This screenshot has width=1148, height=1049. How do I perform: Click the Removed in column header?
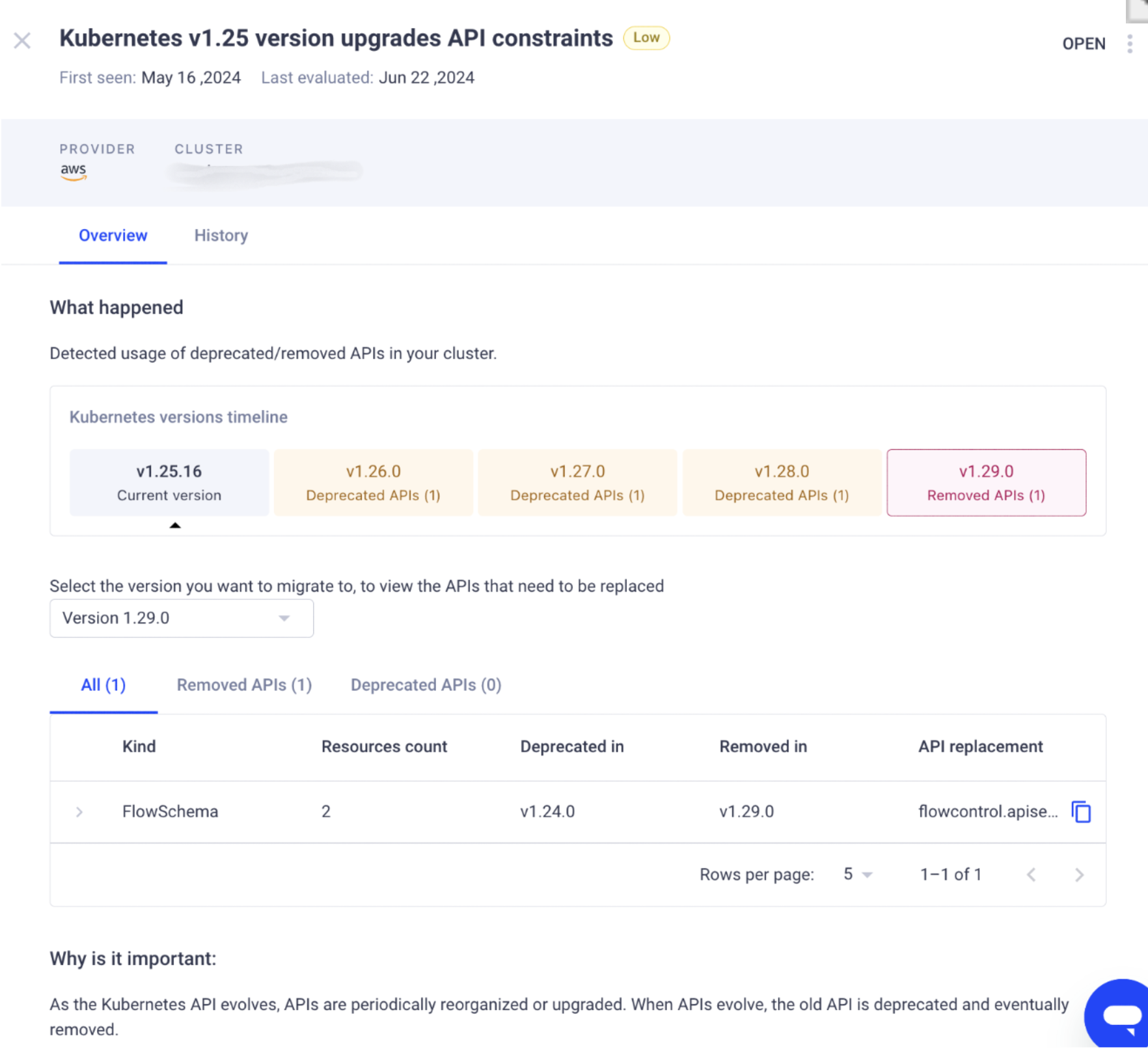pos(763,746)
